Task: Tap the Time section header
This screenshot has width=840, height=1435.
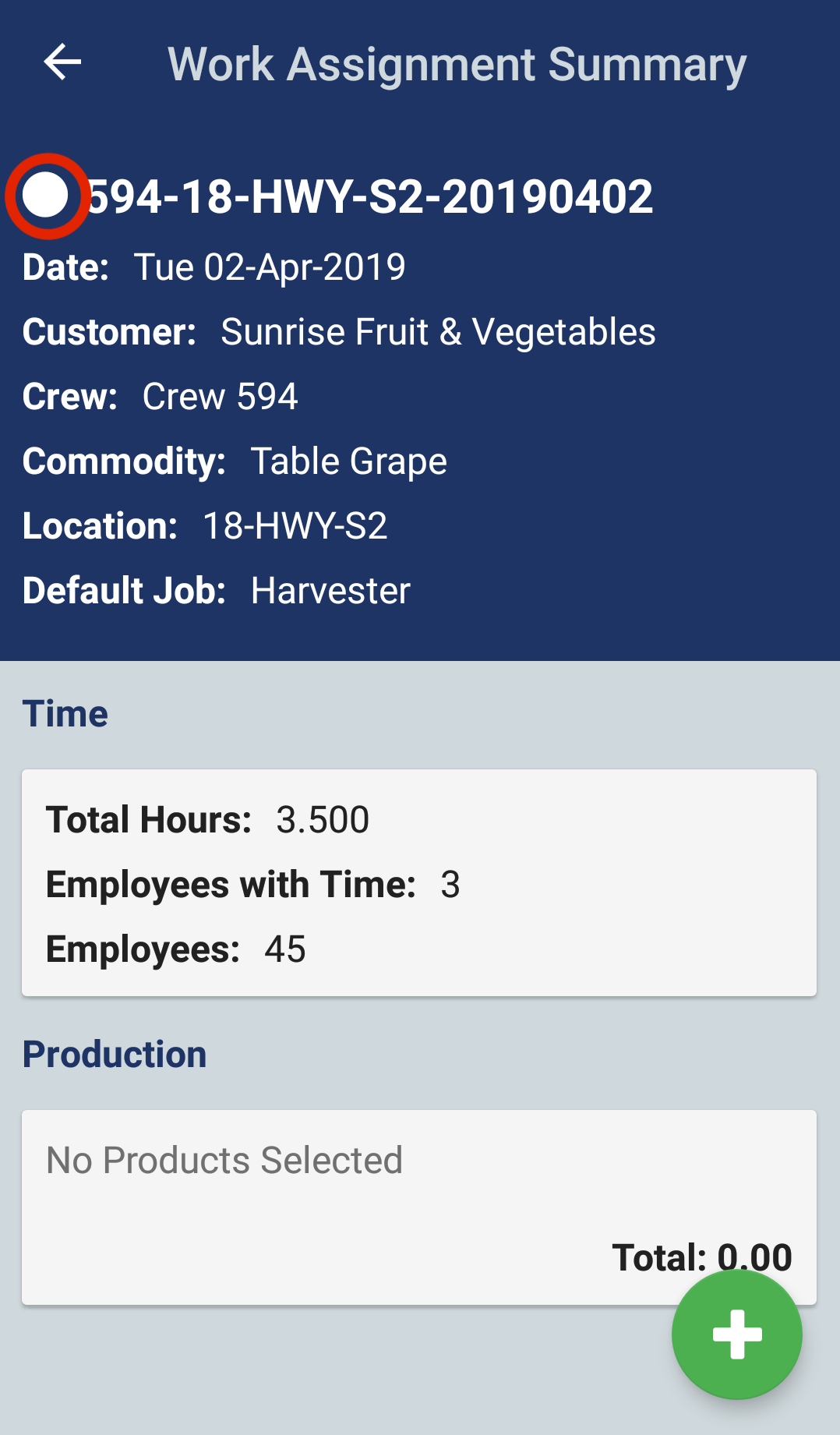Action: [x=65, y=714]
